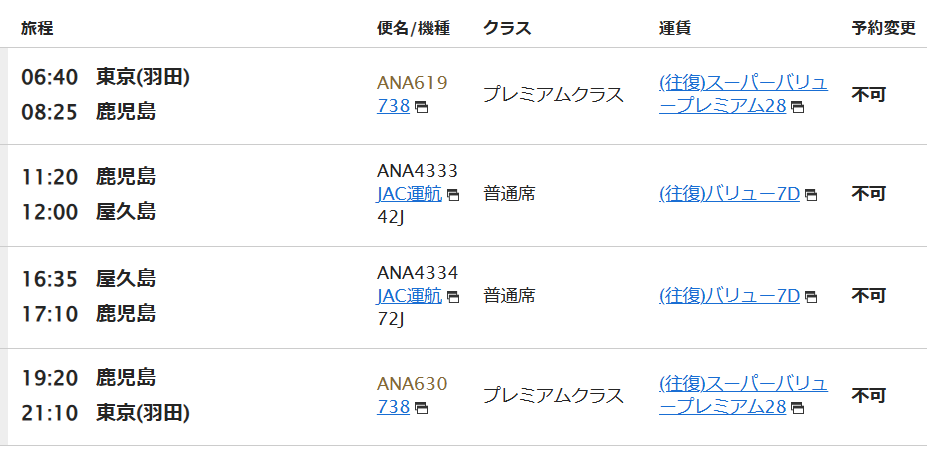Open the 738 aircraft link for ANA630
Viewport: 927px width, 452px height.
393,407
